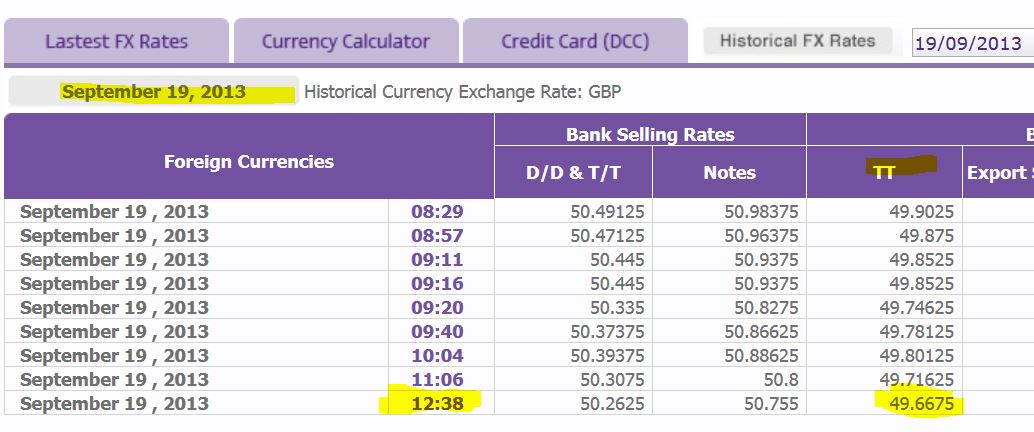The image size is (1034, 432).
Task: Click the Historical FX Rates button
Action: pyautogui.click(x=797, y=41)
